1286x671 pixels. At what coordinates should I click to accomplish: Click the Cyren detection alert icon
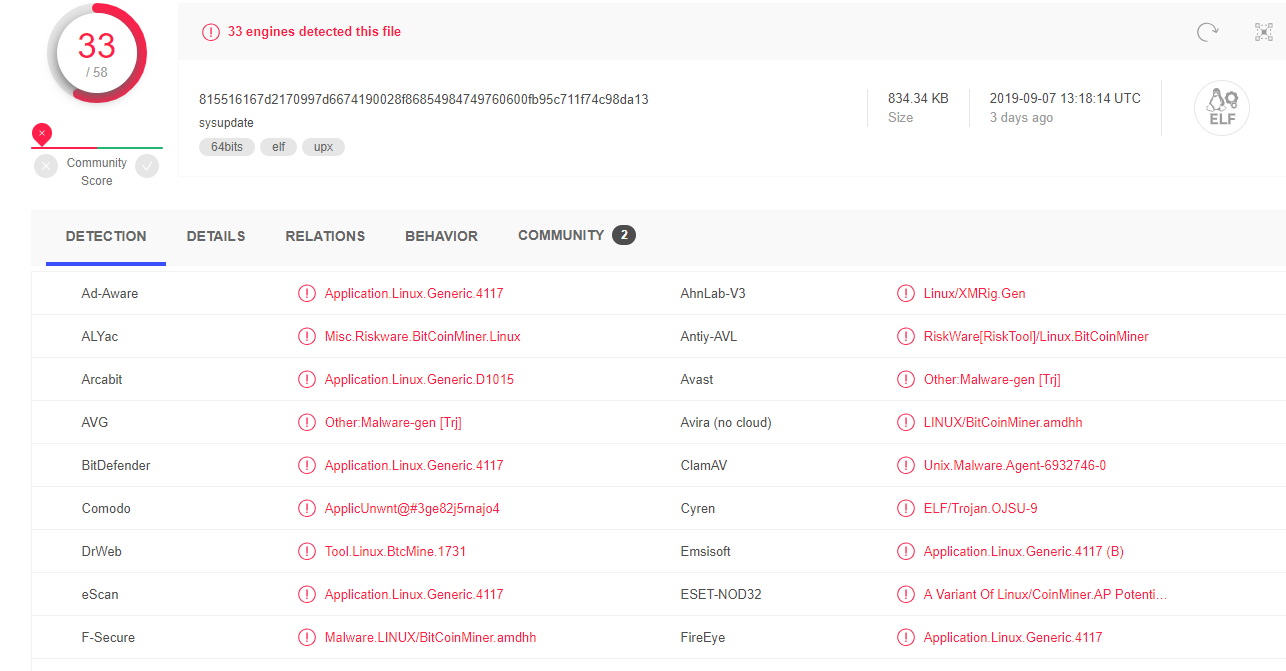[906, 509]
